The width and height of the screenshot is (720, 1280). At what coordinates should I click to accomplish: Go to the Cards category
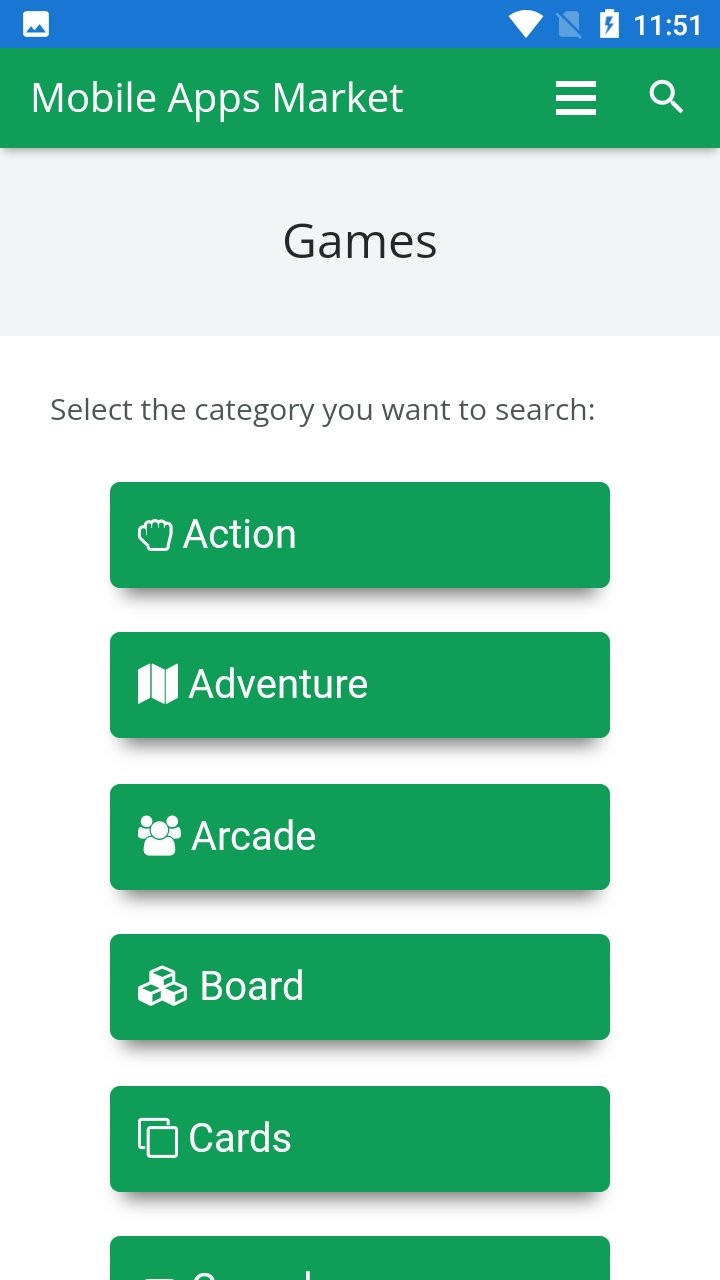click(x=360, y=1139)
